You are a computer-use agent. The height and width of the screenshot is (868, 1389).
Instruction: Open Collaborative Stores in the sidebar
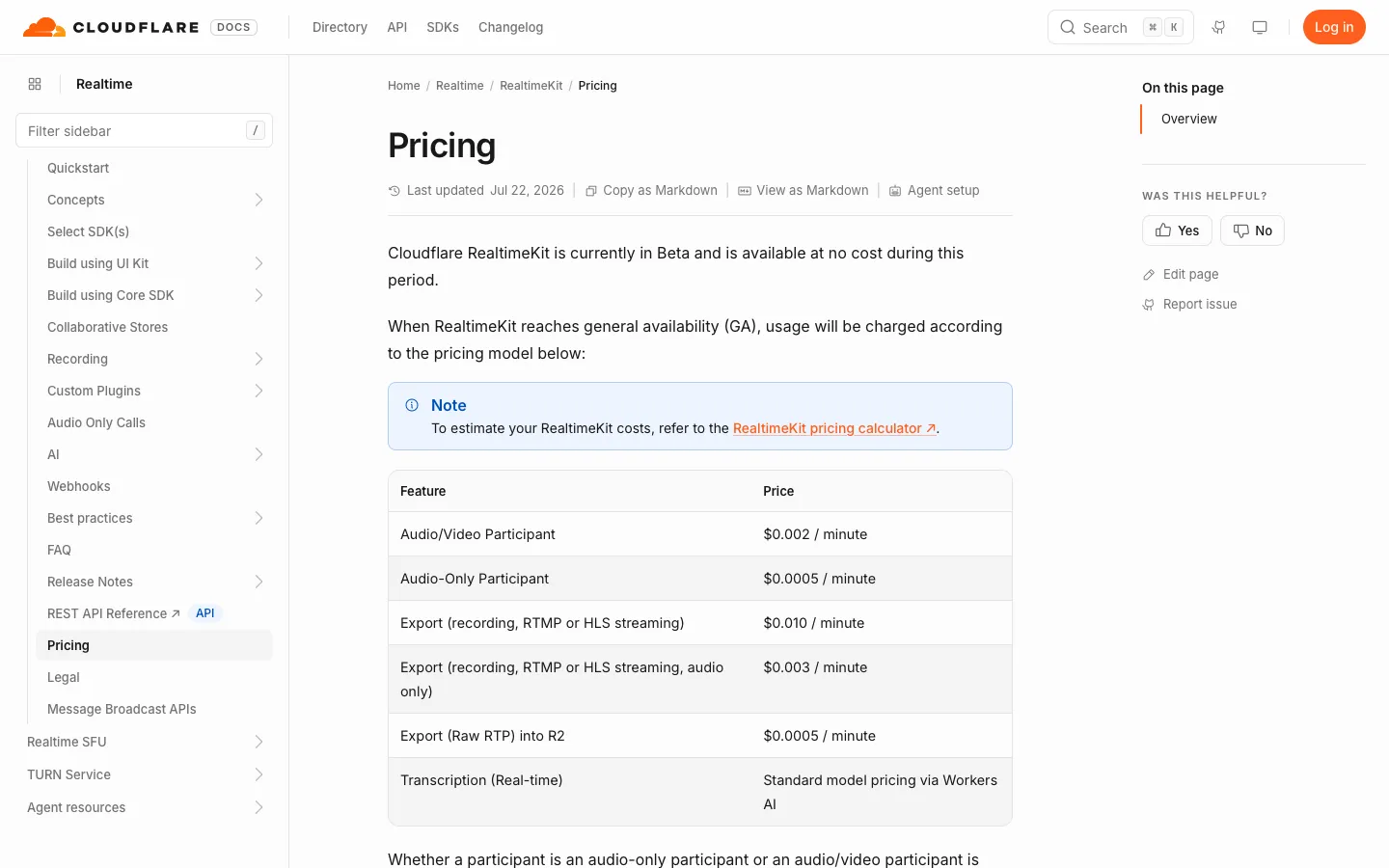tap(107, 327)
